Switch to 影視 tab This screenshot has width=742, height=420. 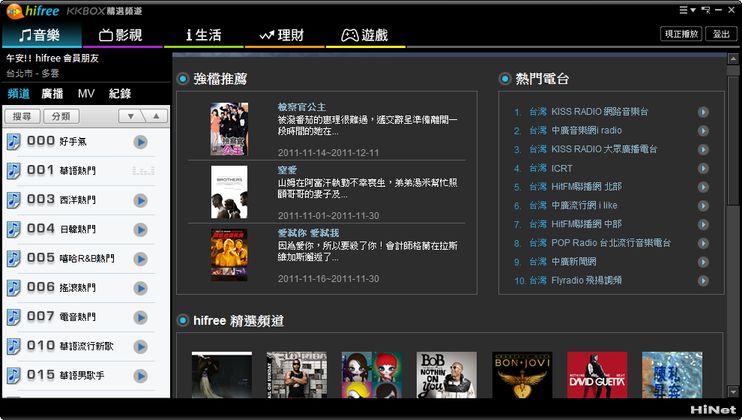[121, 35]
